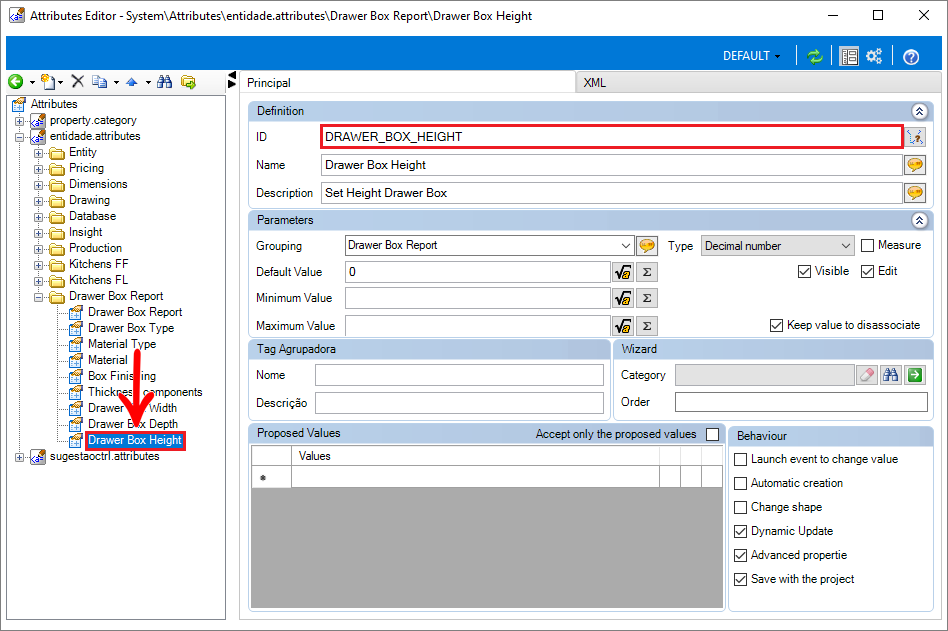Open the Type dropdown showing Decimal number
948x631 pixels.
(778, 246)
